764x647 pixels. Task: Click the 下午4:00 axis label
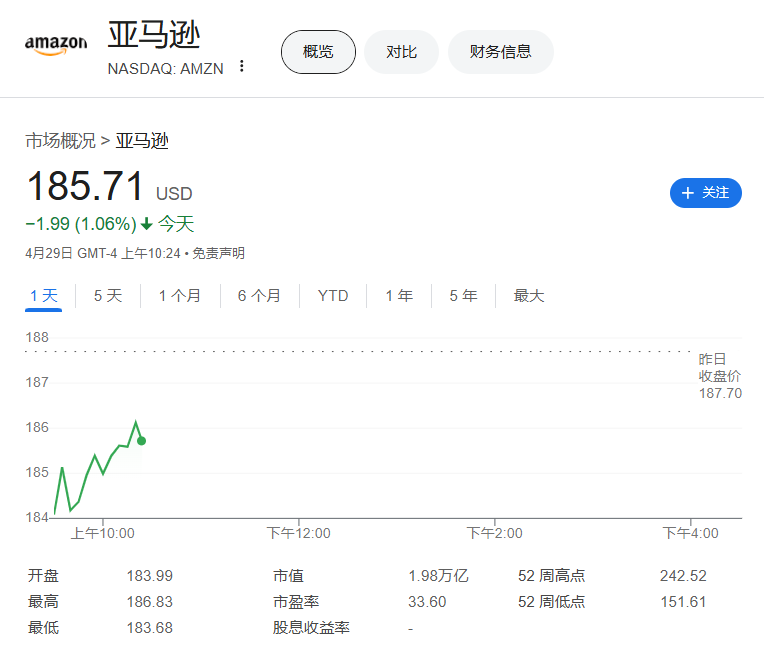[x=690, y=533]
